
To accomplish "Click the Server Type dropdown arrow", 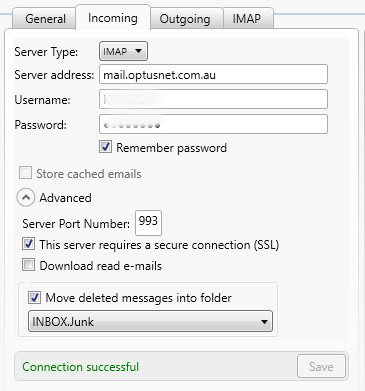I will pos(138,51).
